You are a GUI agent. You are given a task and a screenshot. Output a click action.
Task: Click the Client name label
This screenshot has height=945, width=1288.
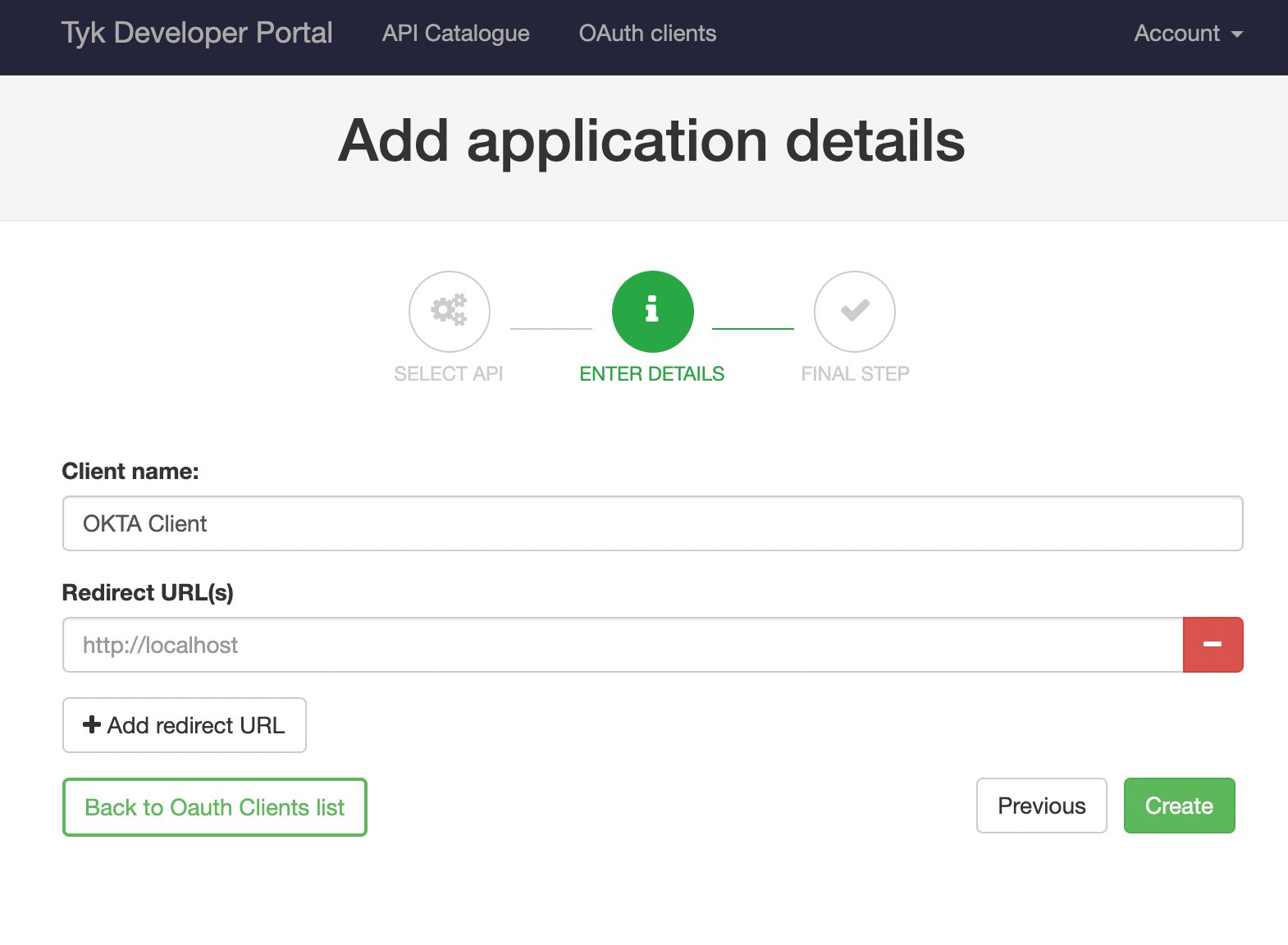[x=130, y=472]
